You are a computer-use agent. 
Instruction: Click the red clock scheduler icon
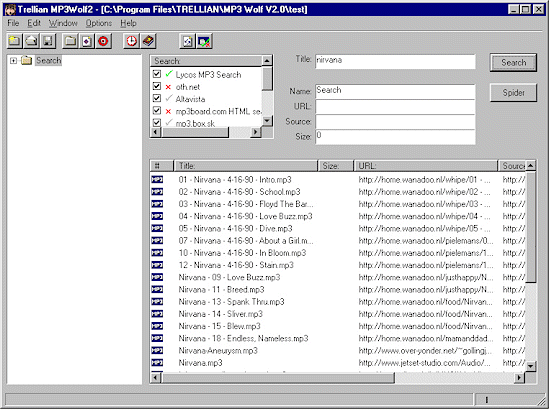132,41
